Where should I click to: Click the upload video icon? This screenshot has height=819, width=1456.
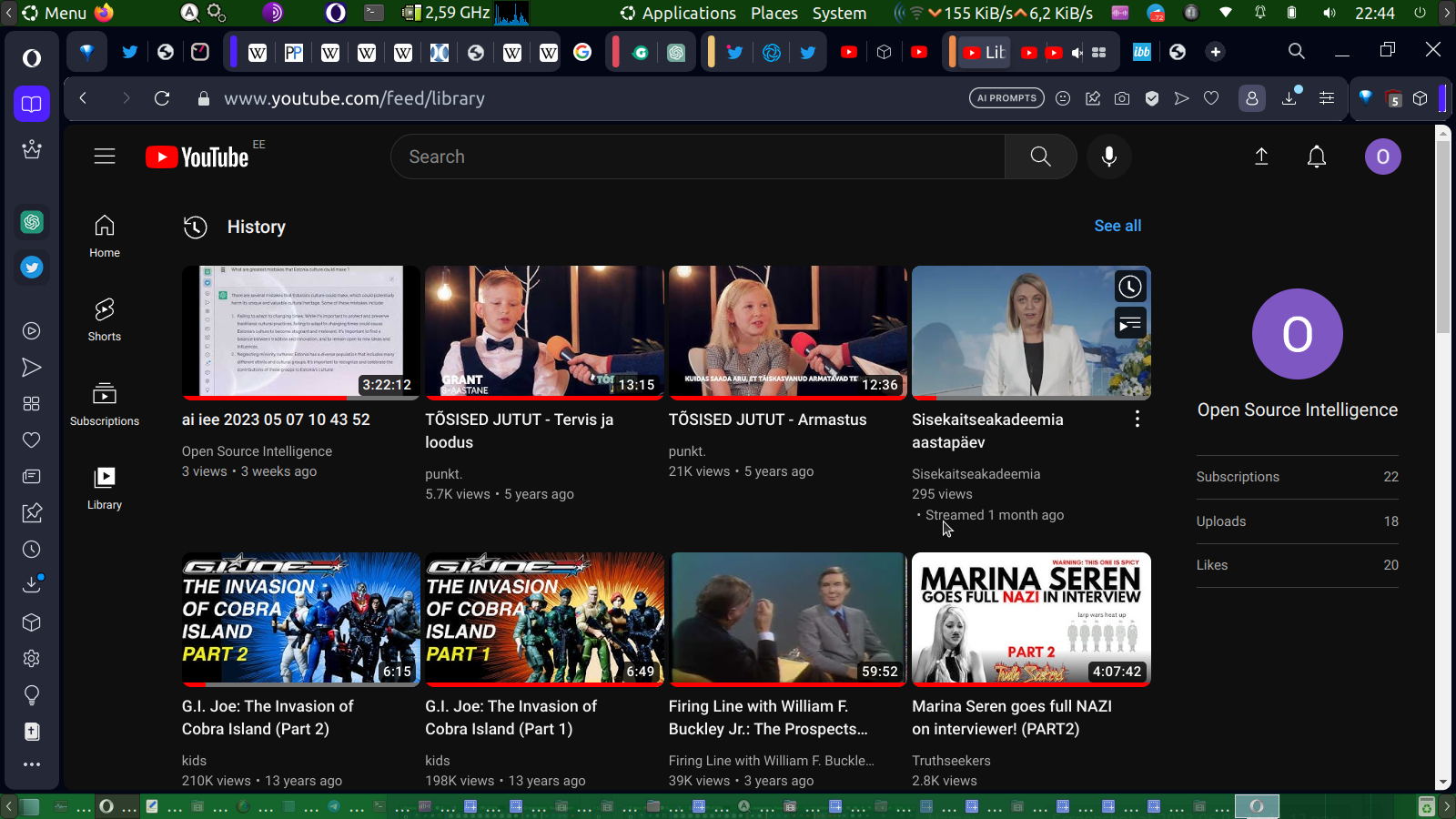[1261, 157]
